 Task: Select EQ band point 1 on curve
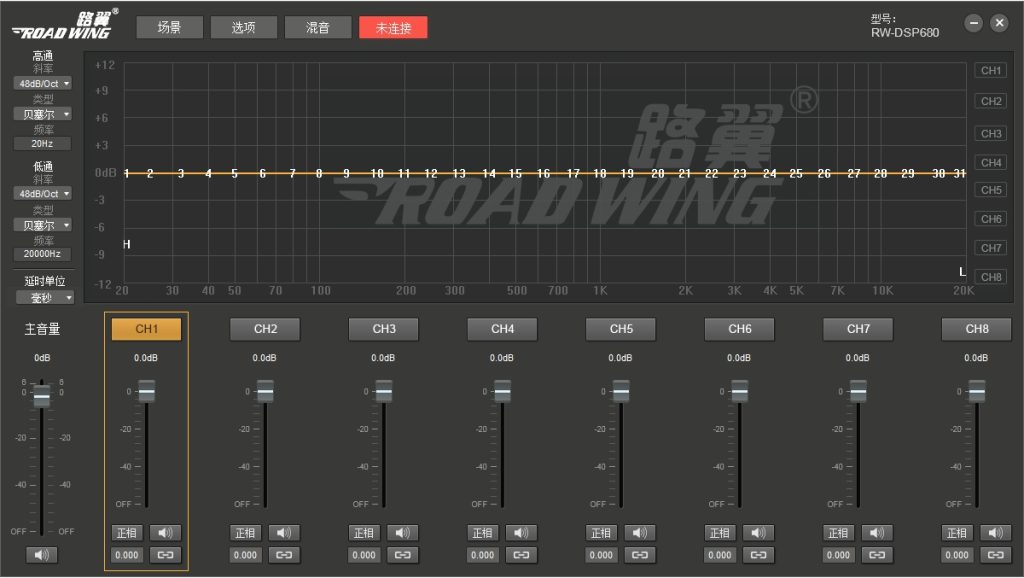coord(127,174)
